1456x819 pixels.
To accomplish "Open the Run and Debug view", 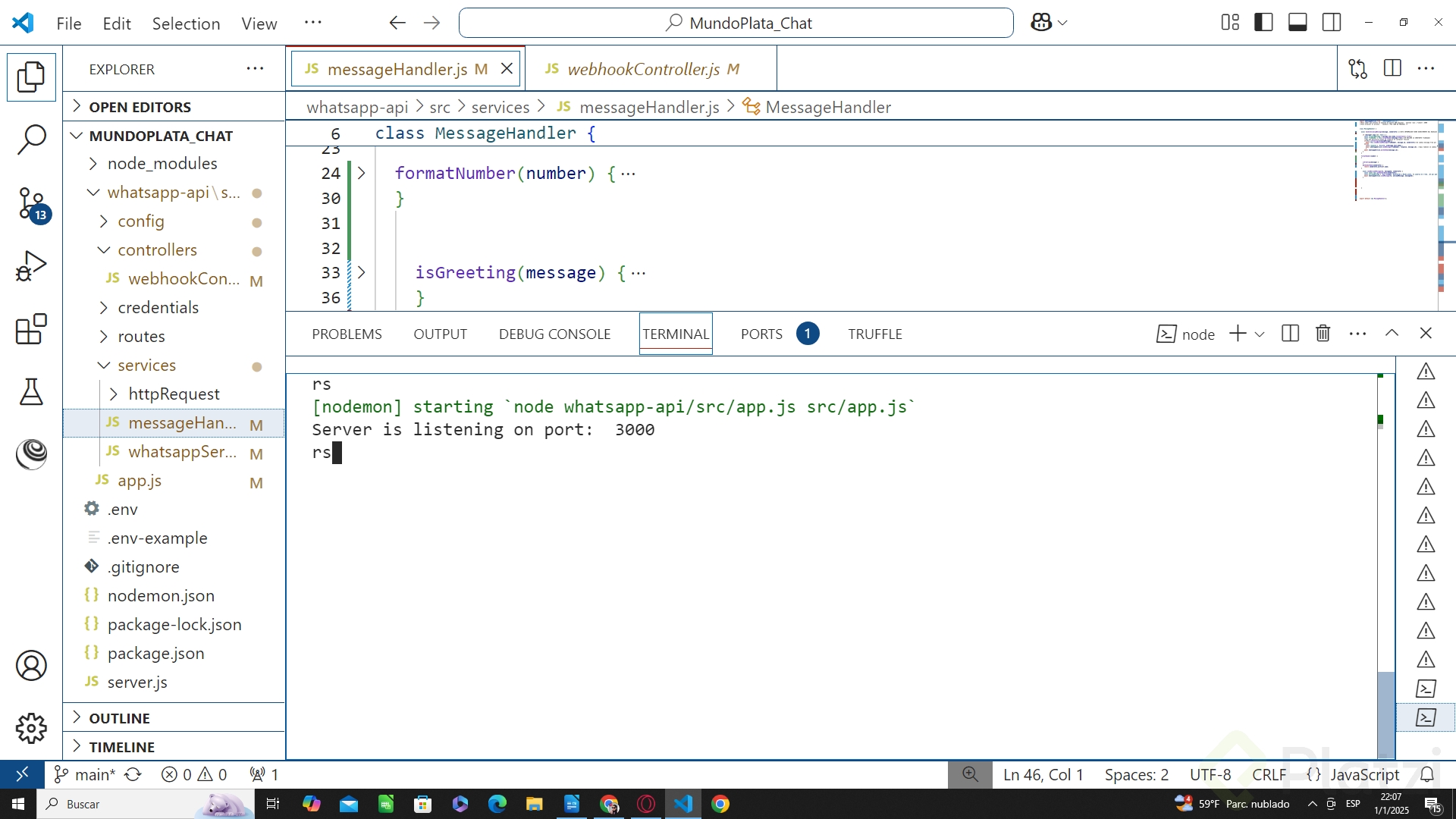I will [x=31, y=266].
